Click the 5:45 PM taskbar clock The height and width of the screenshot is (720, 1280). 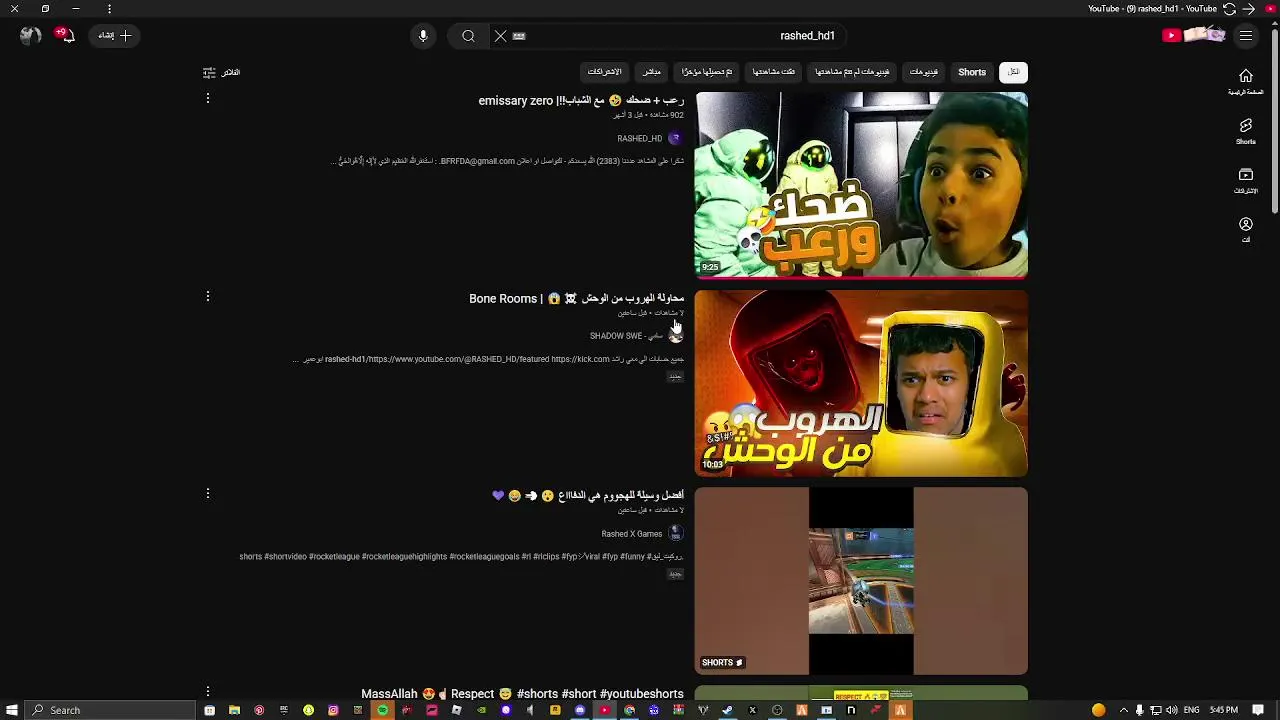1224,710
